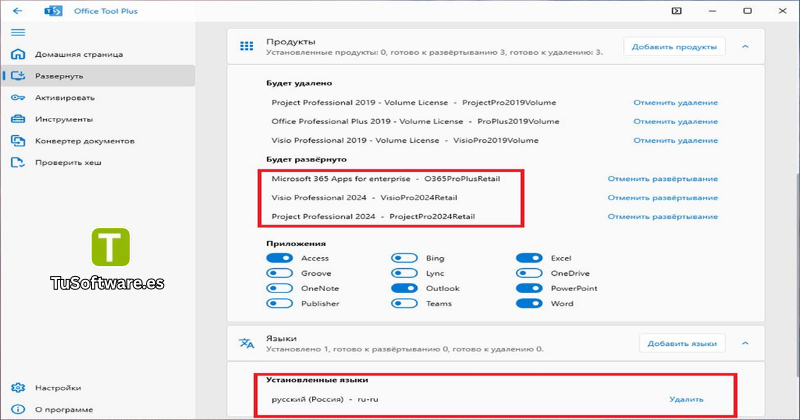The height and width of the screenshot is (420, 800).
Task: Click the translate icon of Языки section
Action: coord(246,343)
